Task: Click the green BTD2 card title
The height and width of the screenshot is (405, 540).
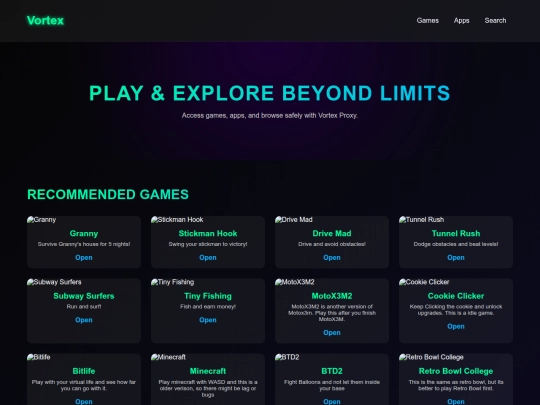Action: [332, 371]
